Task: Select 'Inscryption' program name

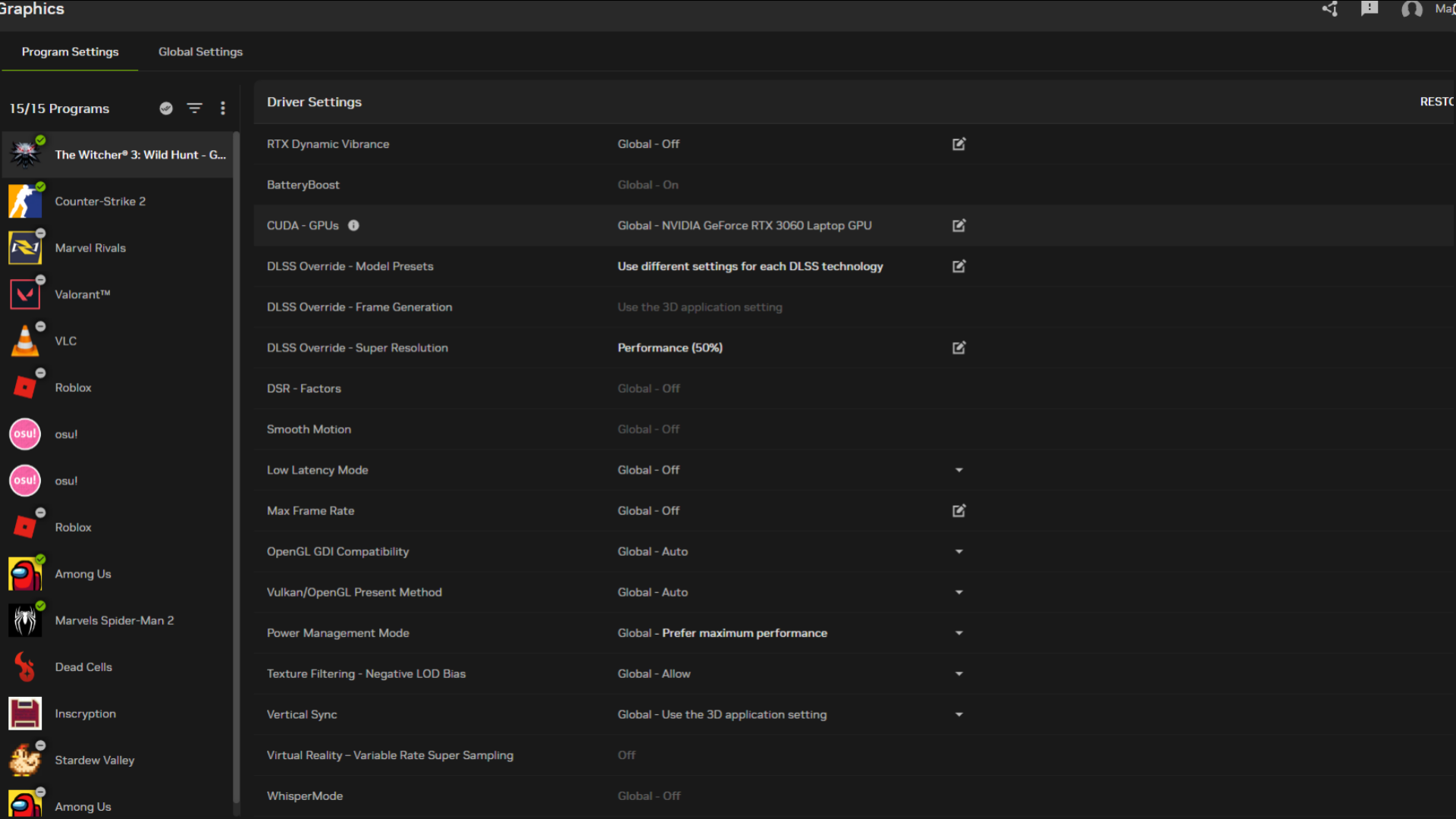Action: coord(86,714)
